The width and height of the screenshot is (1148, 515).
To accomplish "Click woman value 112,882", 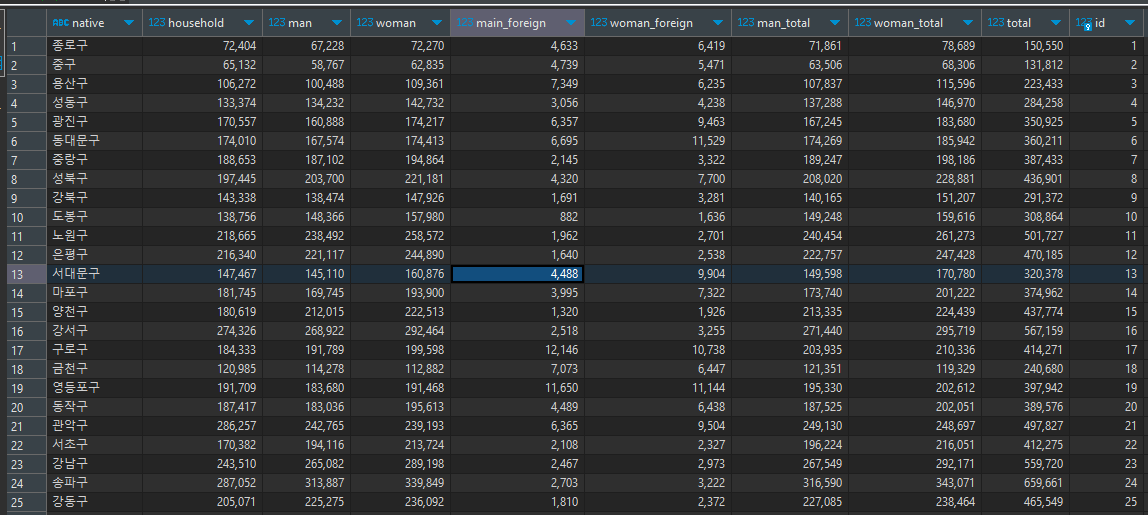I will coord(400,368).
